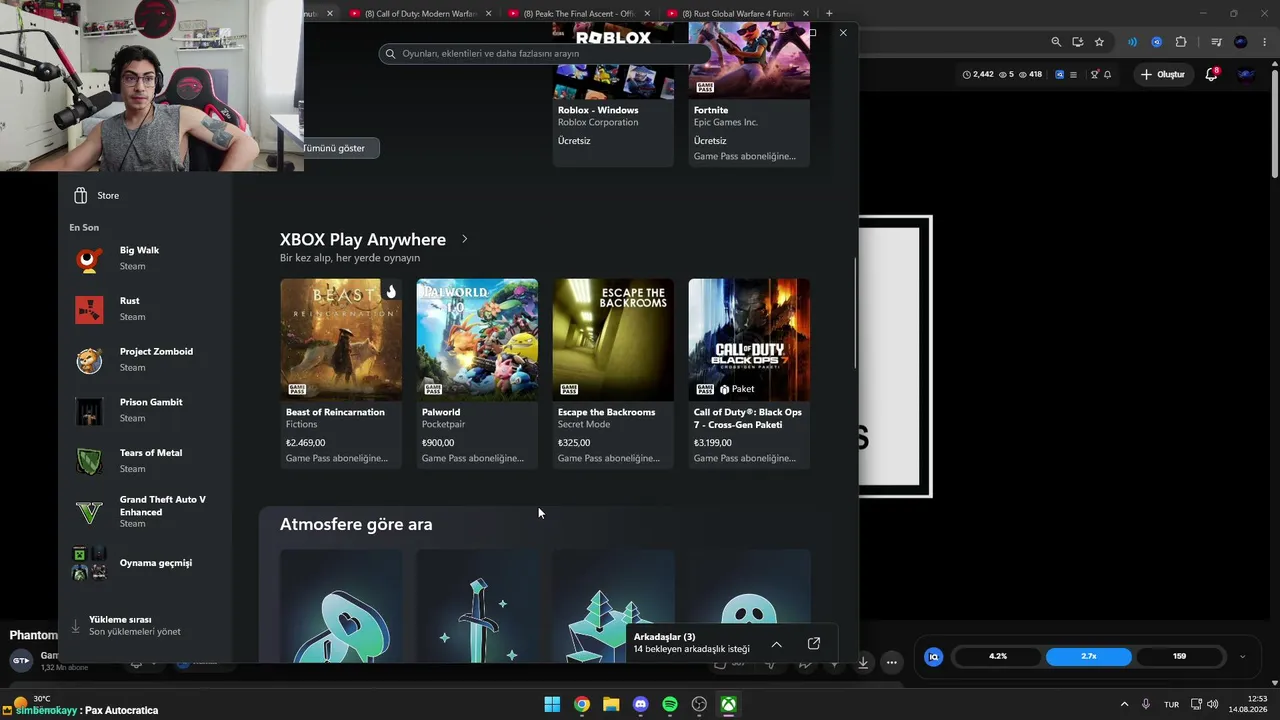Open Escape the Backrooms game card
Screen dimensions: 1280x720
[613, 373]
